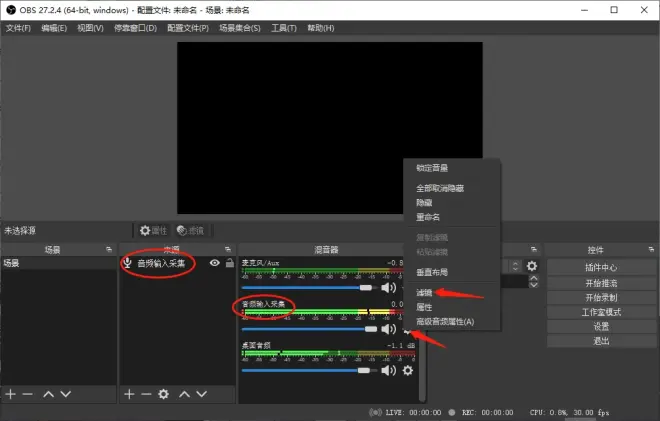Click the black preview canvas

pyautogui.click(x=330, y=128)
